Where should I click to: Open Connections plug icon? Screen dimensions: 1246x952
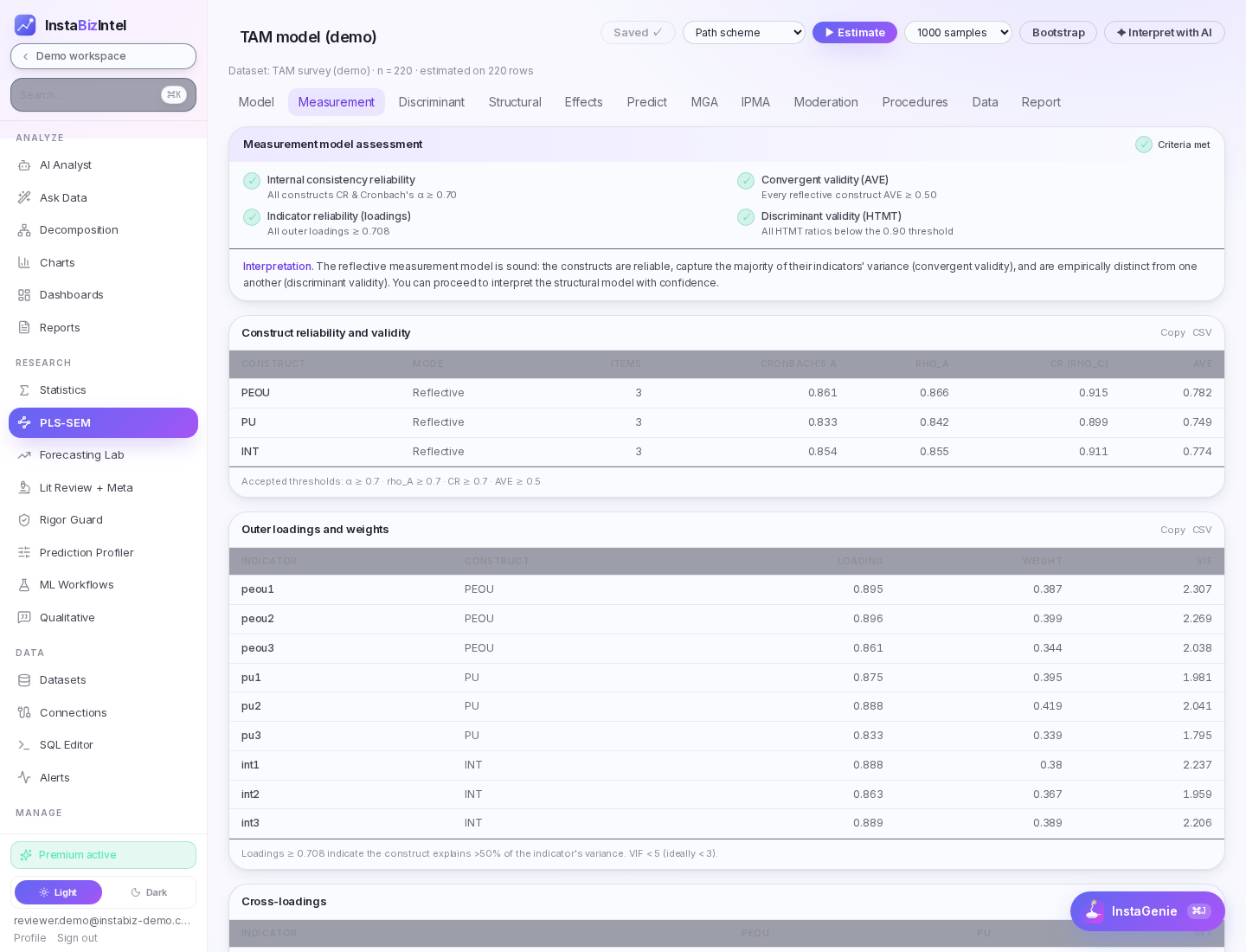pos(24,712)
